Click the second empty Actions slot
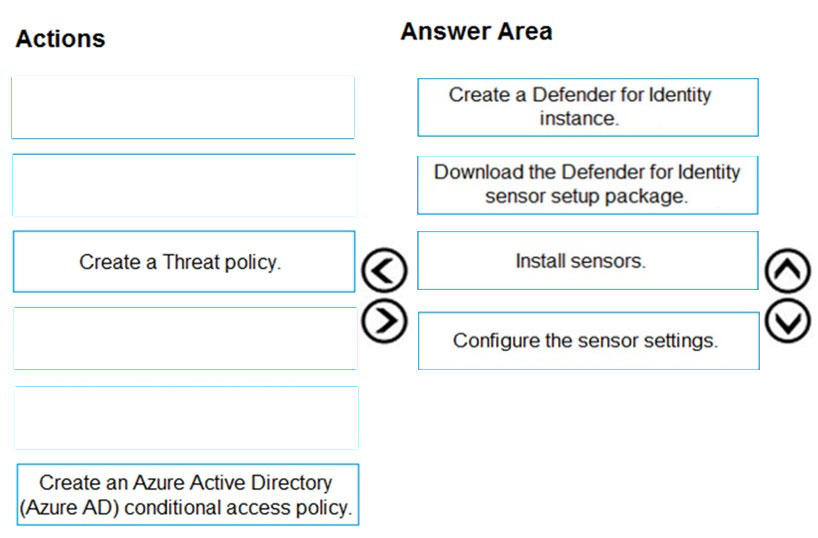Viewport: 818px width, 538px height. pyautogui.click(x=184, y=185)
